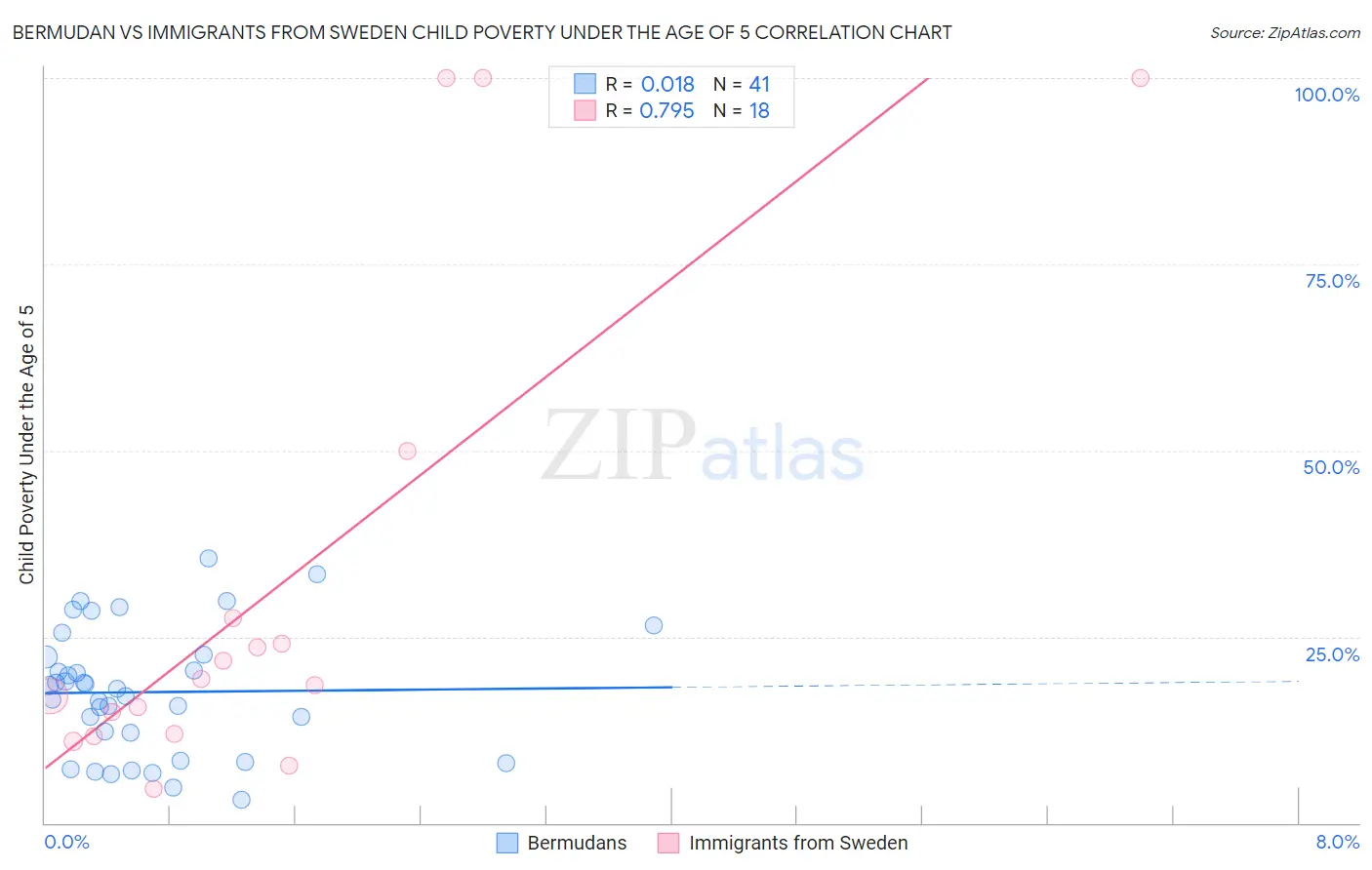This screenshot has width=1372, height=870.
Task: Click the blue data point near 26% at right
Action: [654, 625]
